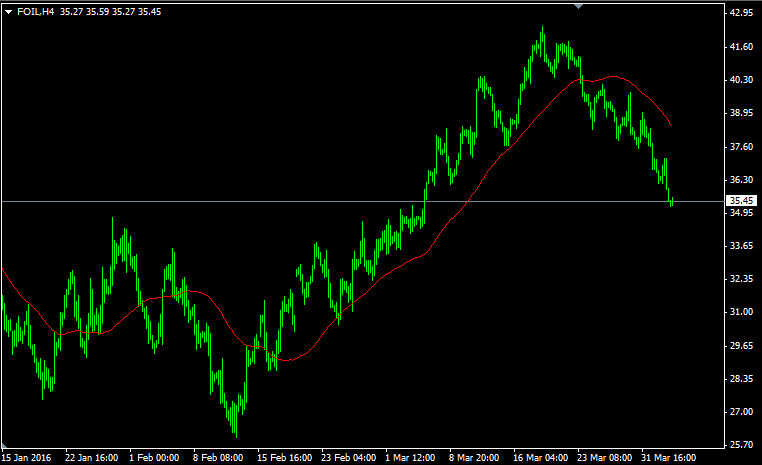Click the 33.65 price scale label
The width and height of the screenshot is (762, 465).
(742, 246)
